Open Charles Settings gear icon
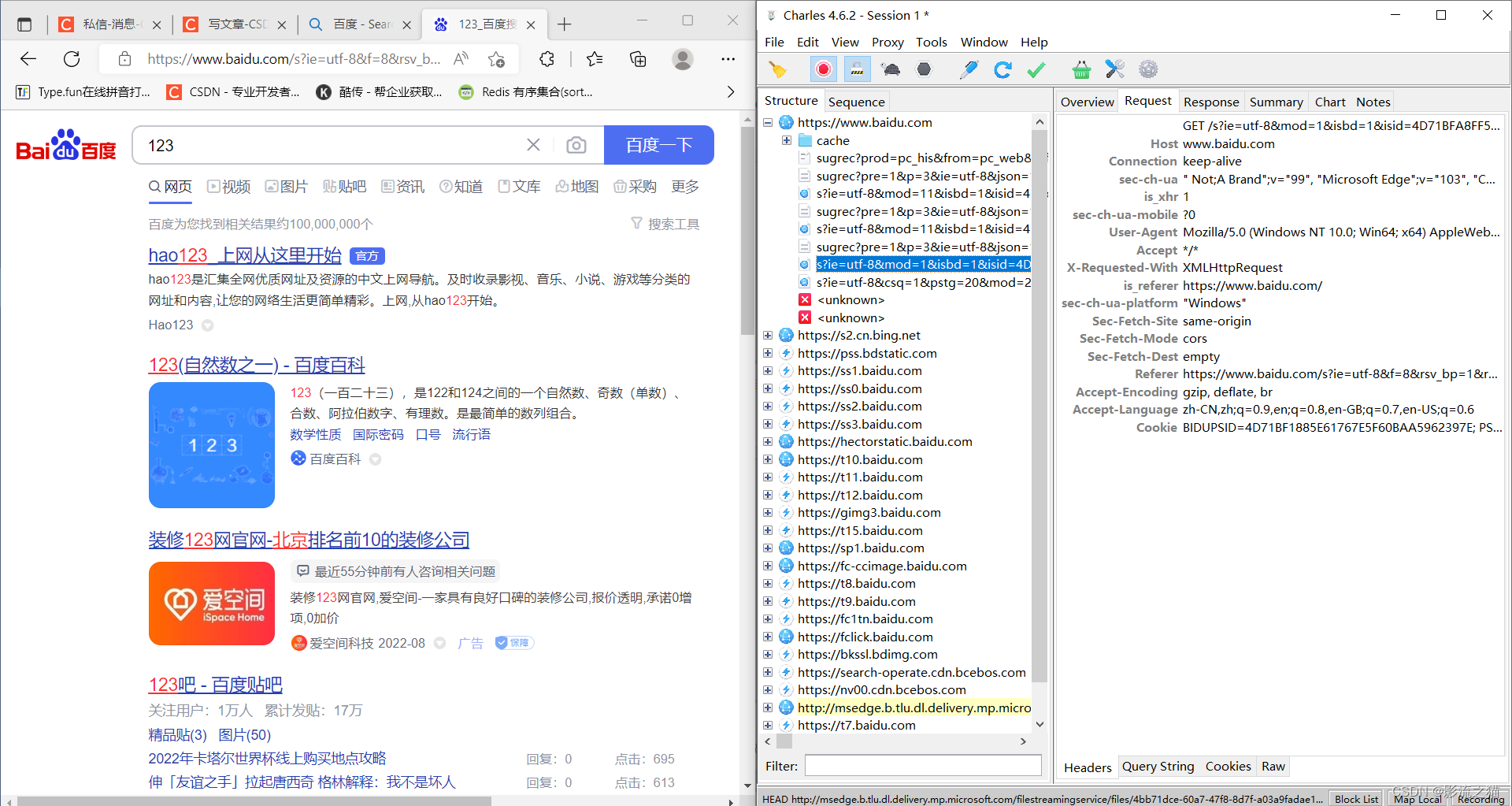The width and height of the screenshot is (1512, 806). [x=1149, y=70]
